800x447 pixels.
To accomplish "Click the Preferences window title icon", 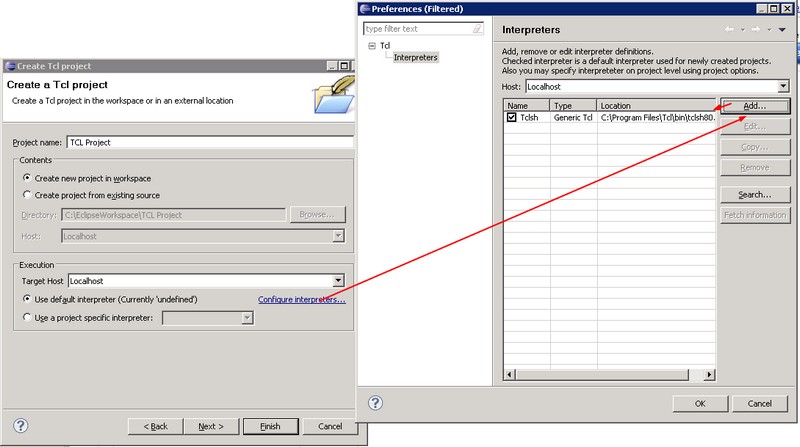I will (365, 8).
